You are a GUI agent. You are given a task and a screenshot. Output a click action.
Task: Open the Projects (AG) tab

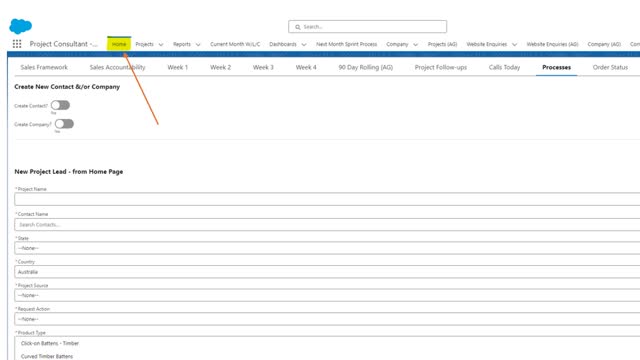click(442, 44)
